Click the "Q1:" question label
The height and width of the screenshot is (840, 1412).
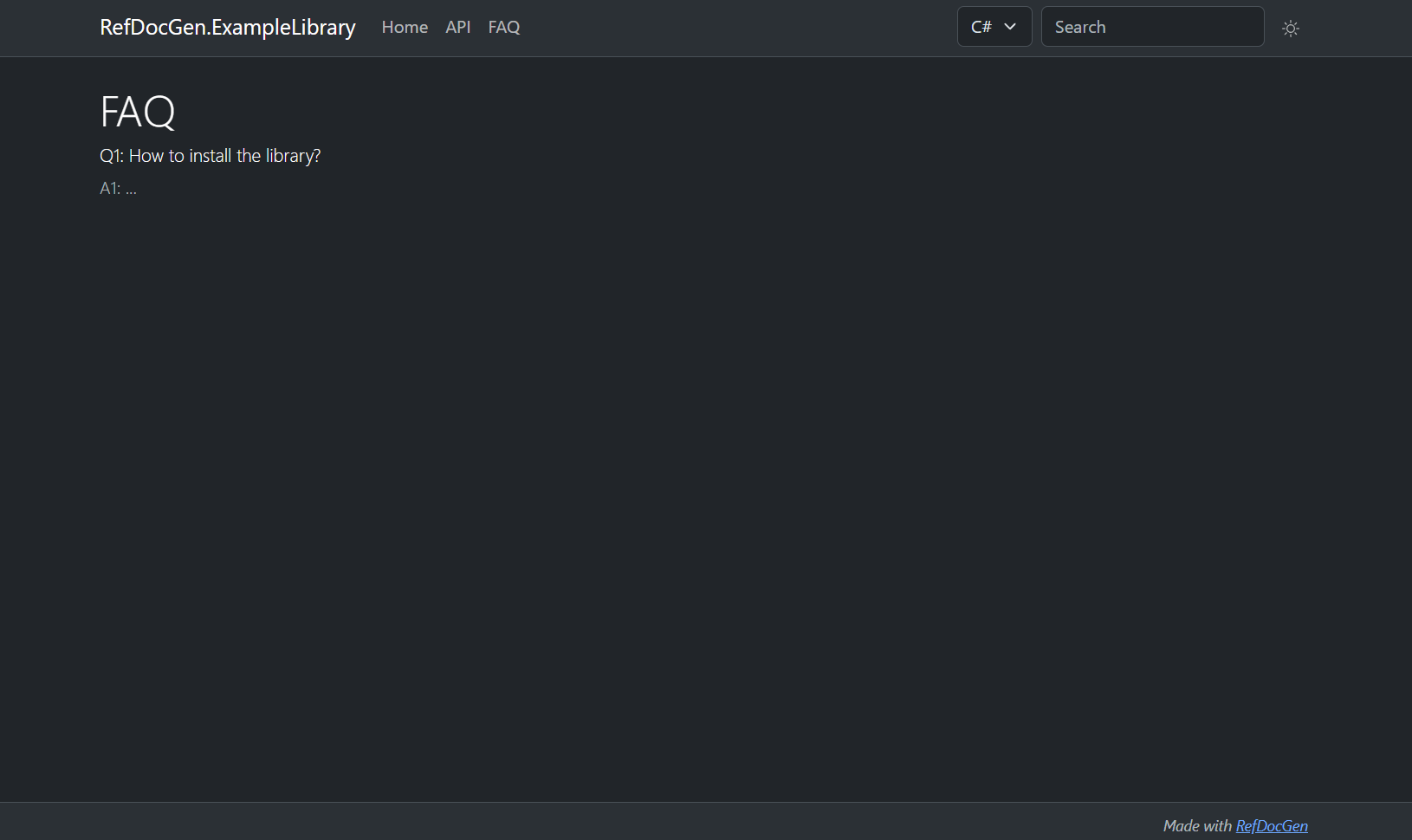tap(112, 156)
